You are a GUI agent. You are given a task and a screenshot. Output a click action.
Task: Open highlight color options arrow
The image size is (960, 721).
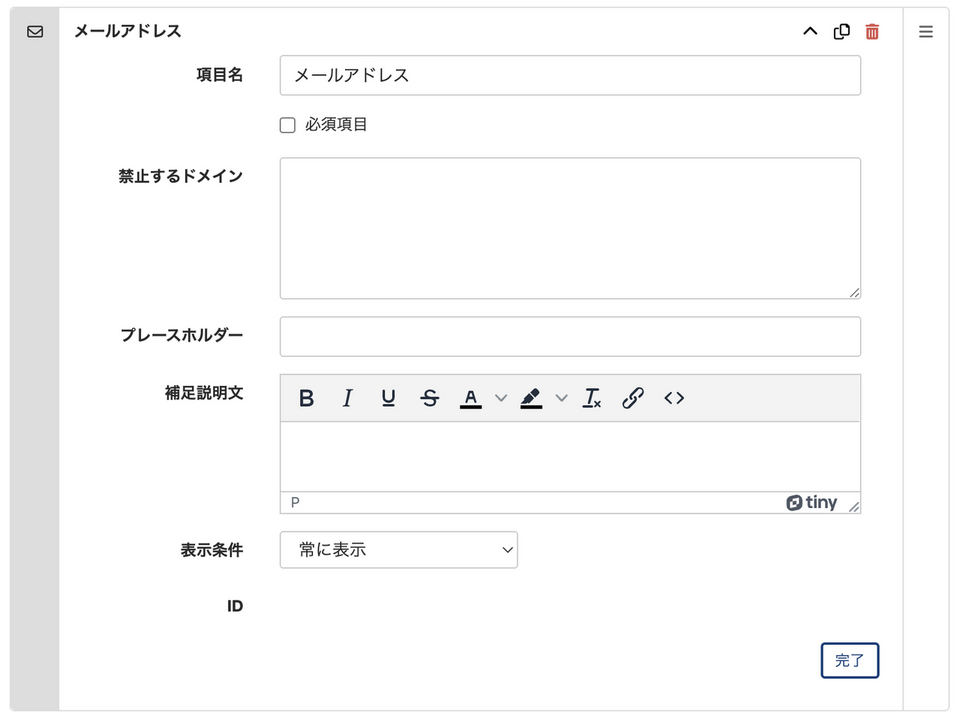coord(561,398)
